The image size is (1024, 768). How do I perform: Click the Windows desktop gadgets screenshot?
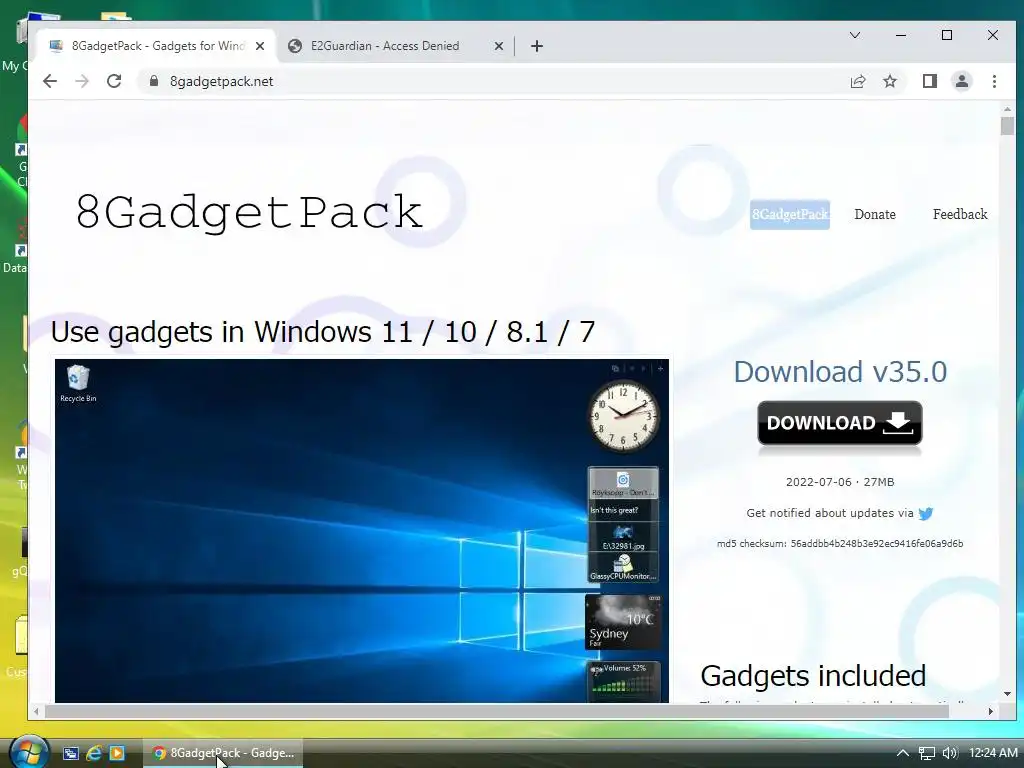click(x=362, y=530)
